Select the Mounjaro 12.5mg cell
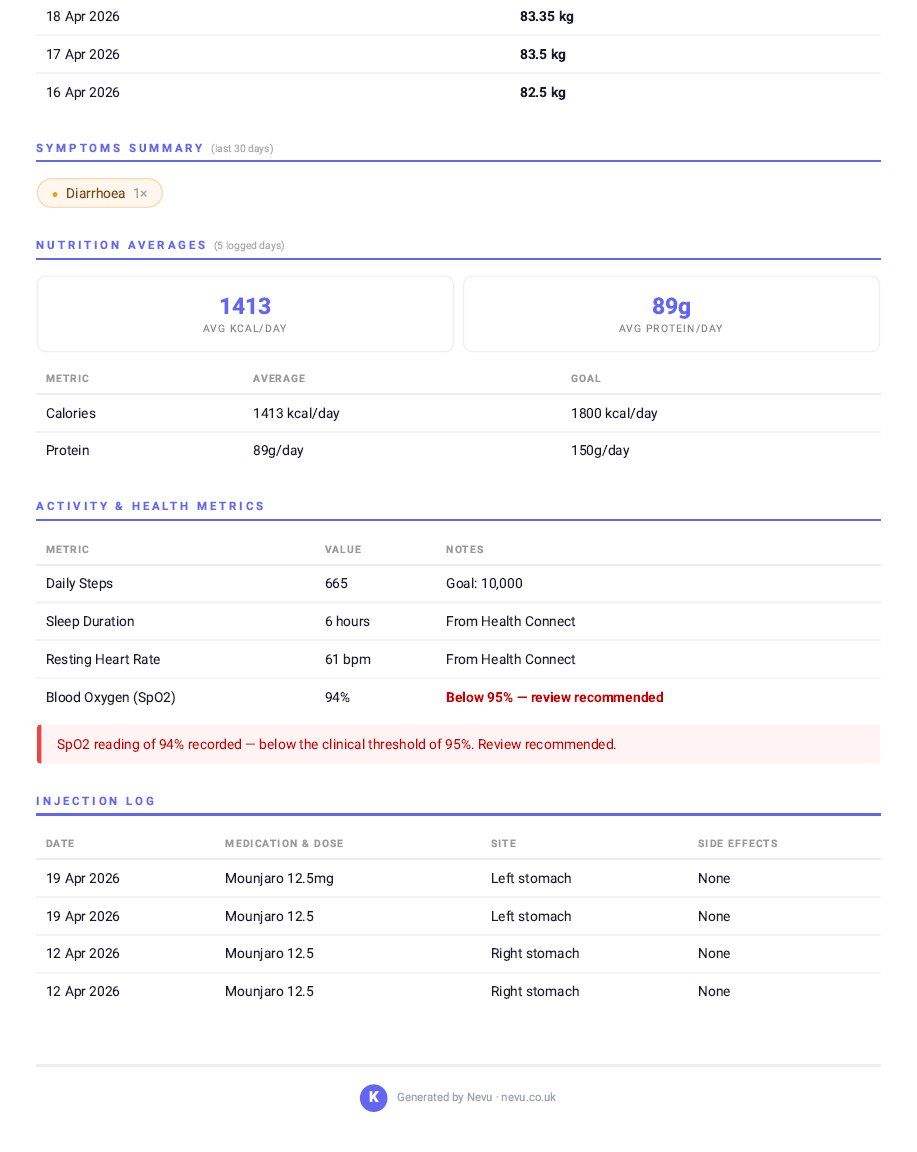This screenshot has height=1152, width=917. (279, 879)
